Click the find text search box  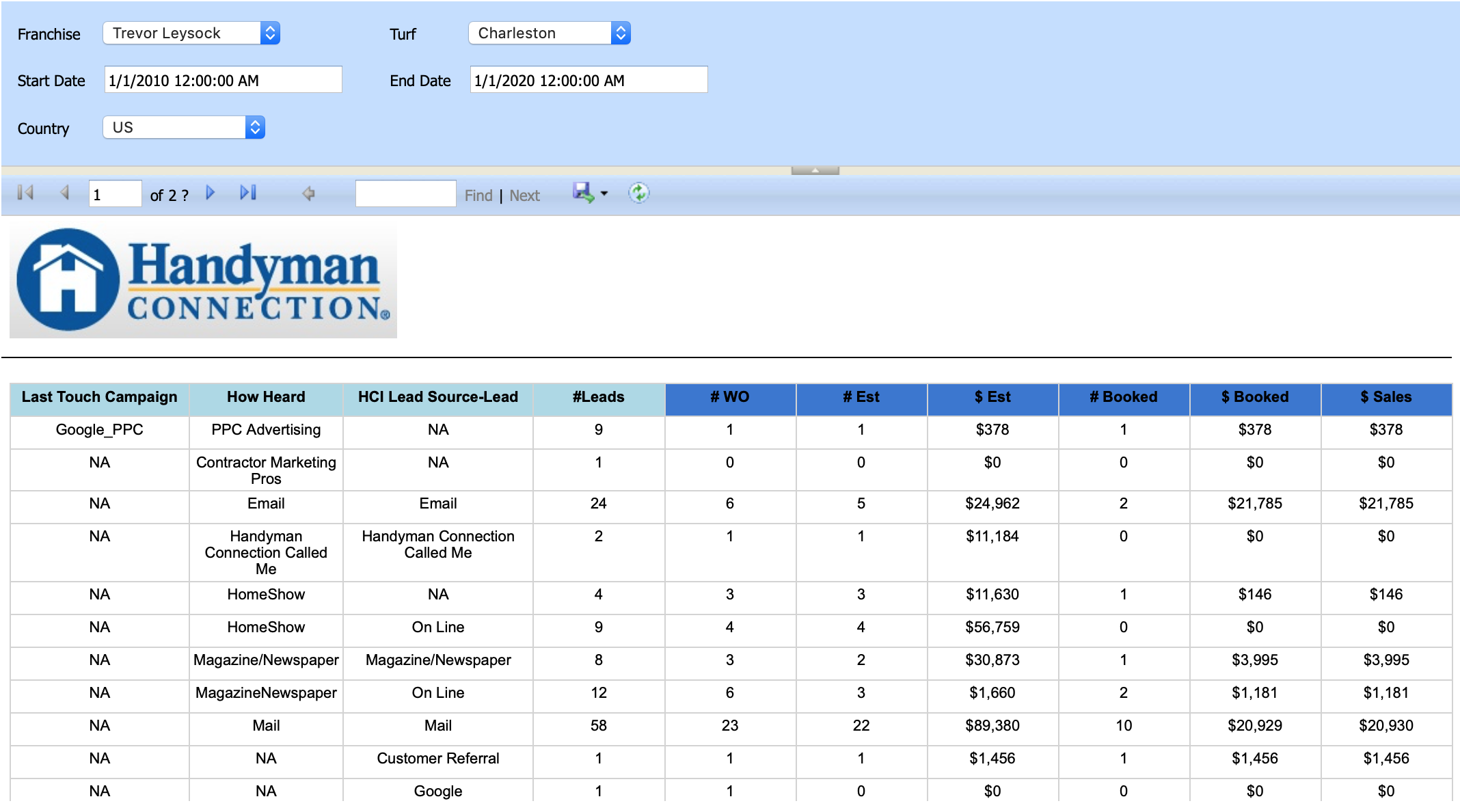(405, 194)
